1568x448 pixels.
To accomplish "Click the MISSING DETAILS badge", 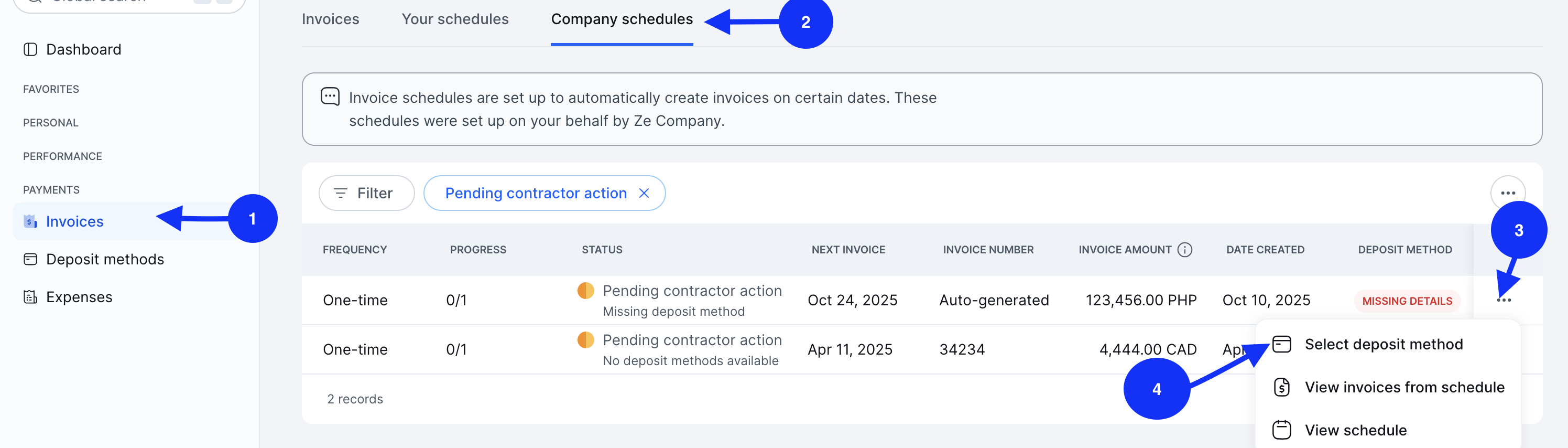I will tap(1407, 301).
